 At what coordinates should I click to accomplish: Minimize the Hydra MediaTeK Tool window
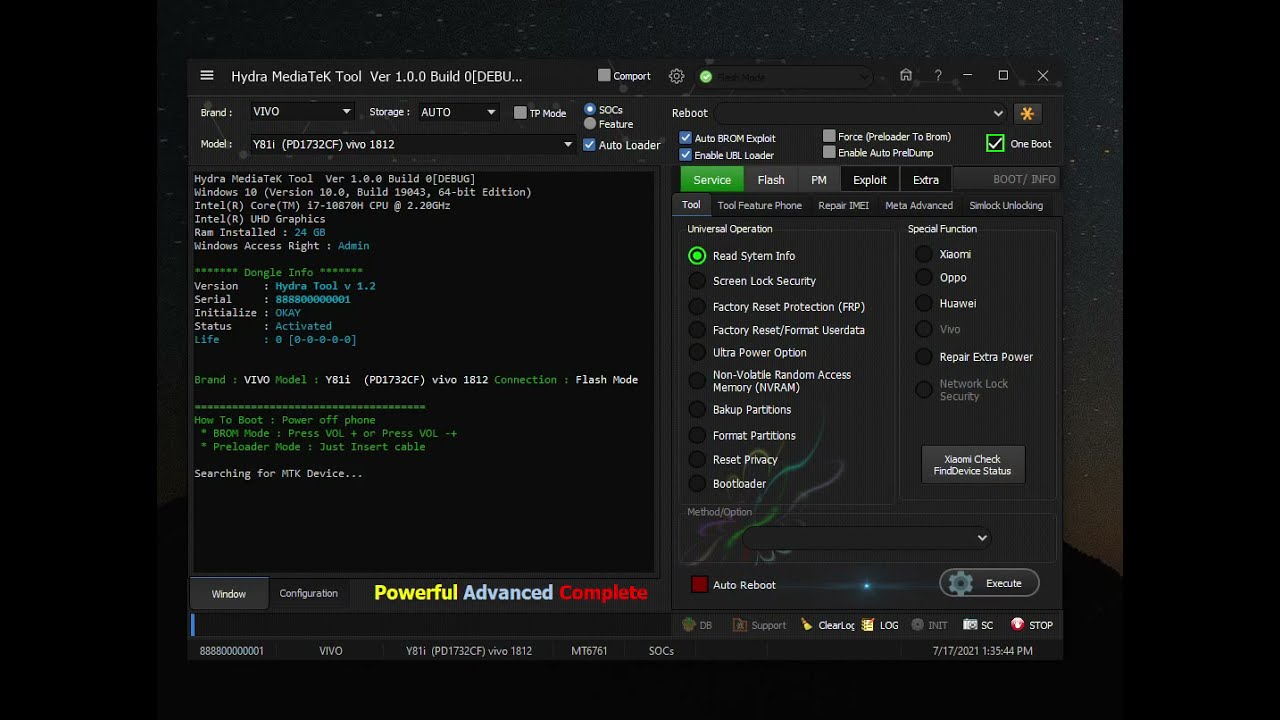point(968,76)
